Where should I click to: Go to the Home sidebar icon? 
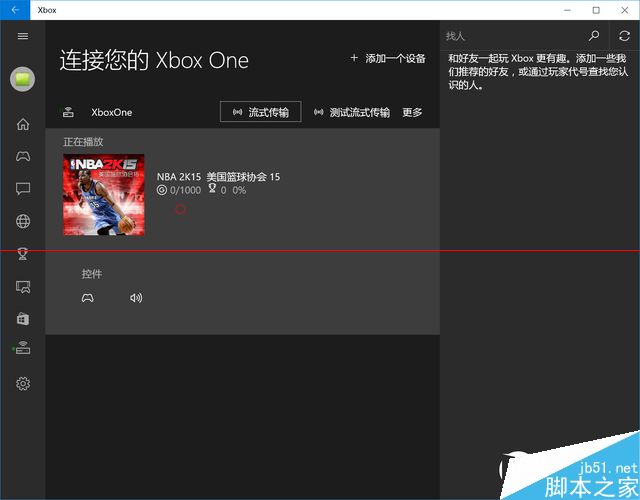coord(23,124)
